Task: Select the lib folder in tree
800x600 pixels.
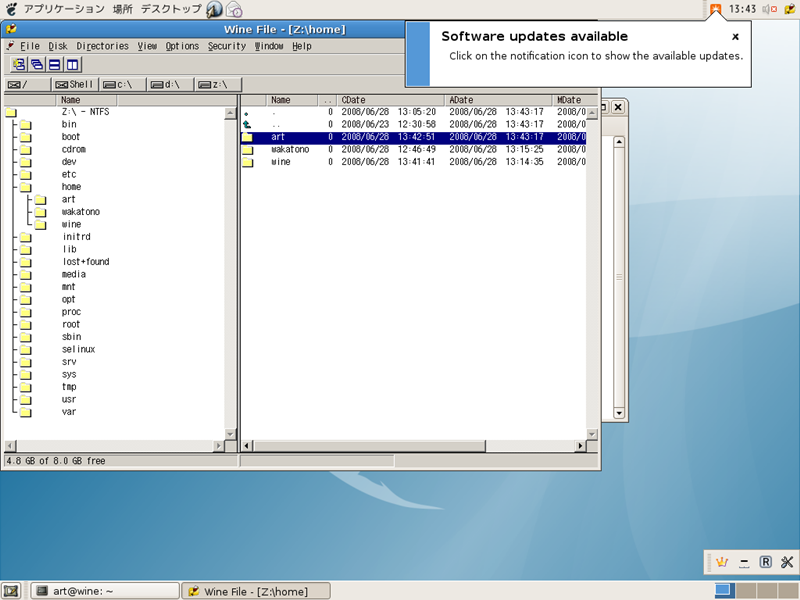Action: 69,249
